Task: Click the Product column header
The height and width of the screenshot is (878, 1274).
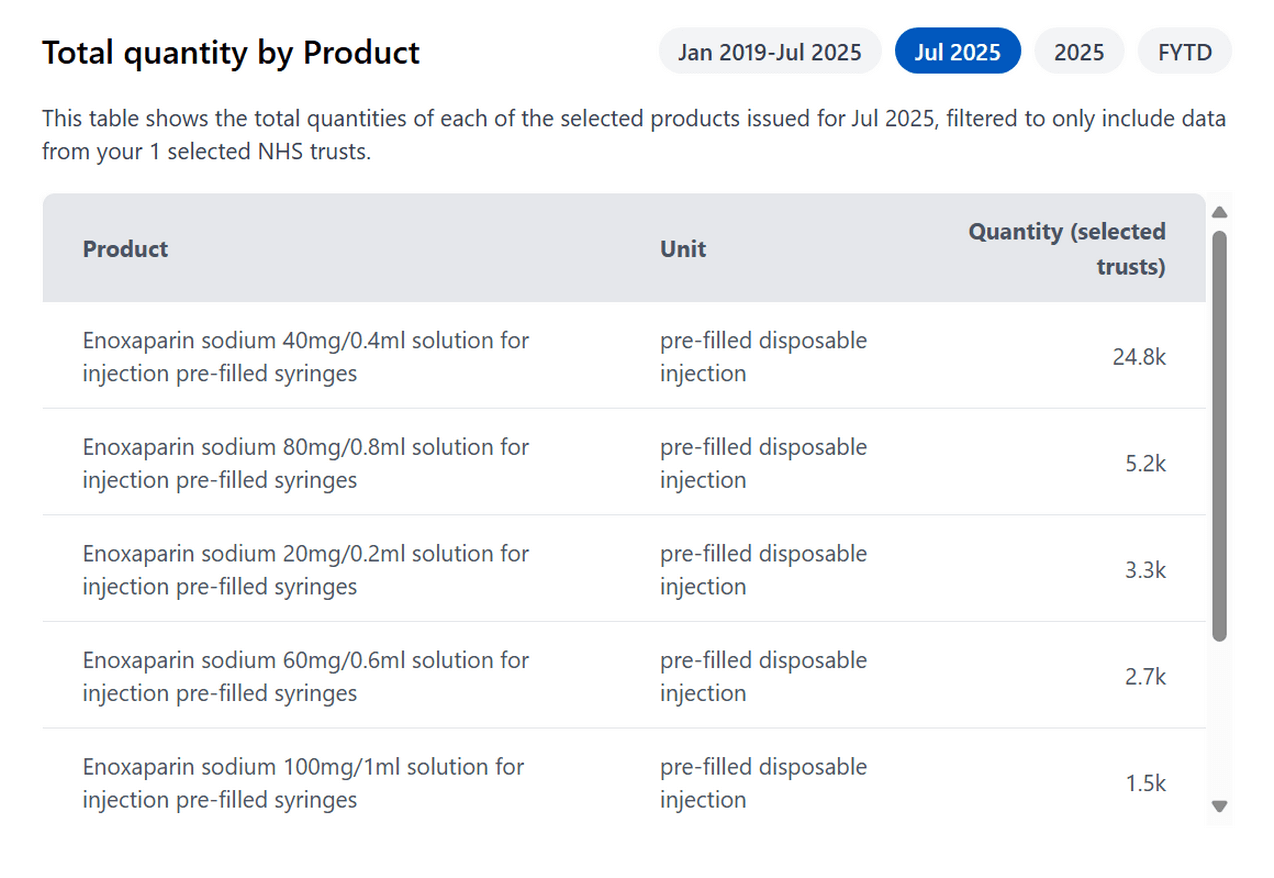Action: point(125,249)
